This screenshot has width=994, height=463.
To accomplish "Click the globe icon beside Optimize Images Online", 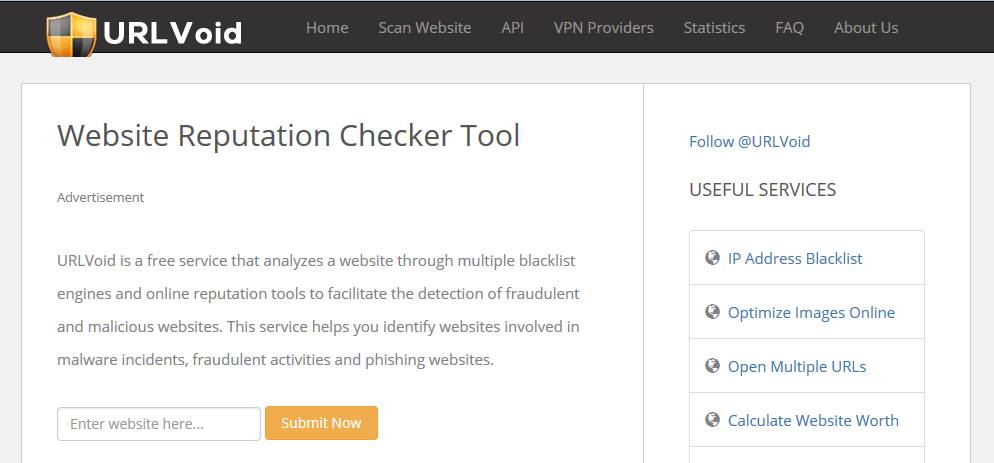I will (712, 311).
